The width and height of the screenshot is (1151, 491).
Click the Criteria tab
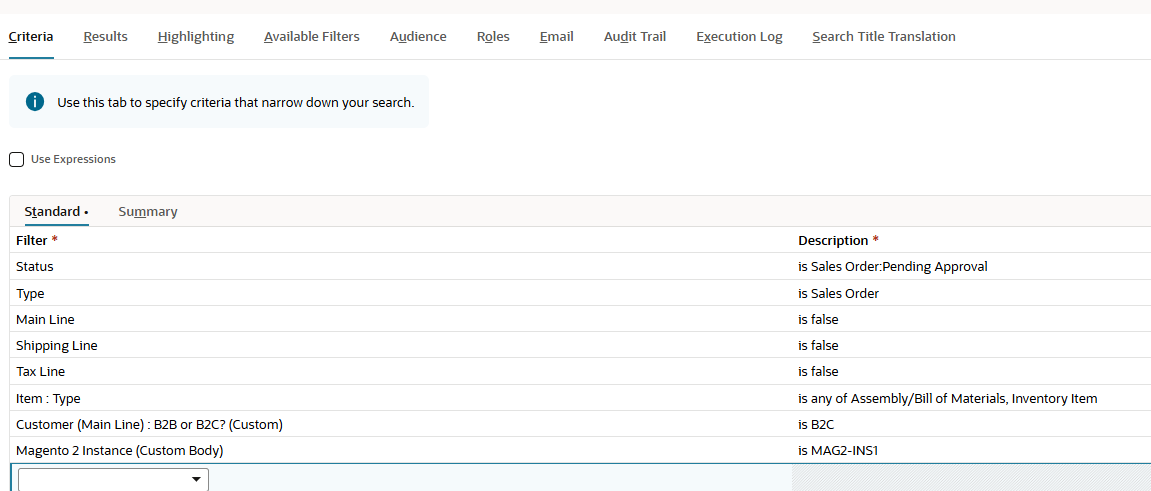[x=31, y=37]
